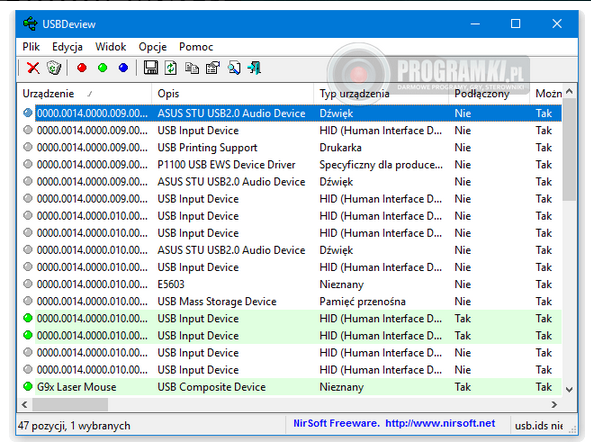Click the blue circle toolbar icon
This screenshot has width=591, height=447.
[123, 68]
